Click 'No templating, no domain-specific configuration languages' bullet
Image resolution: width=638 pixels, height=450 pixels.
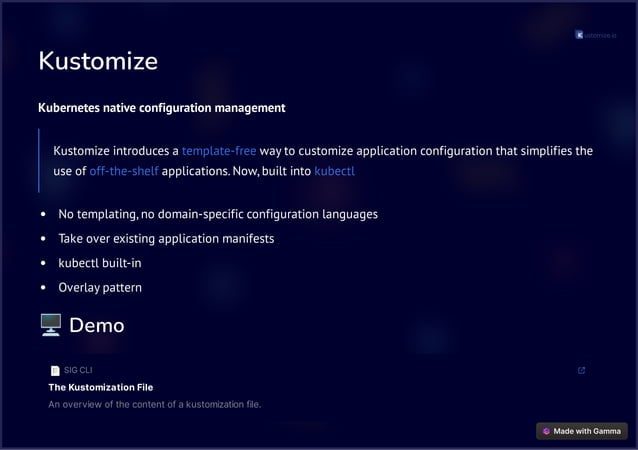click(x=218, y=214)
